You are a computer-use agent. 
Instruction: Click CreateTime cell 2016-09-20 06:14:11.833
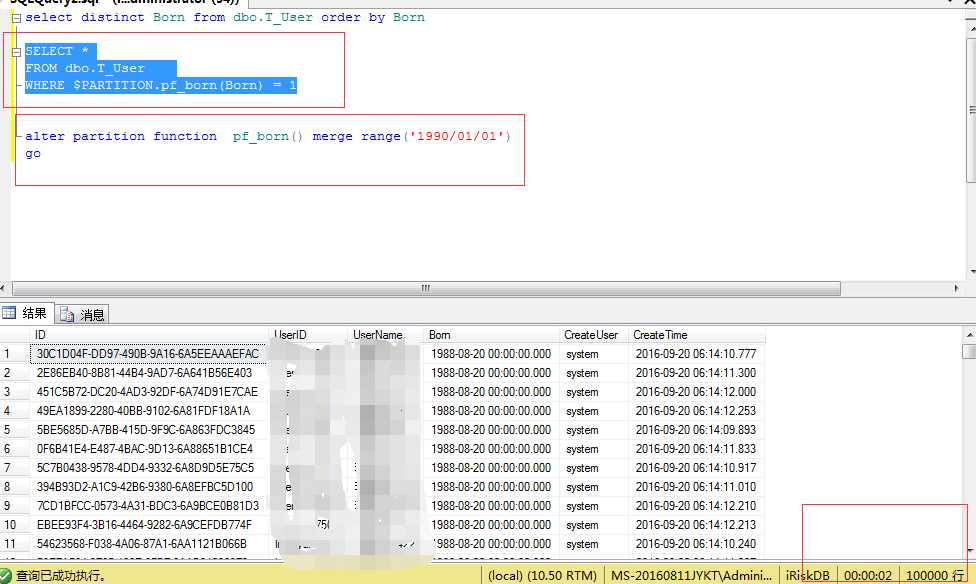click(697, 449)
